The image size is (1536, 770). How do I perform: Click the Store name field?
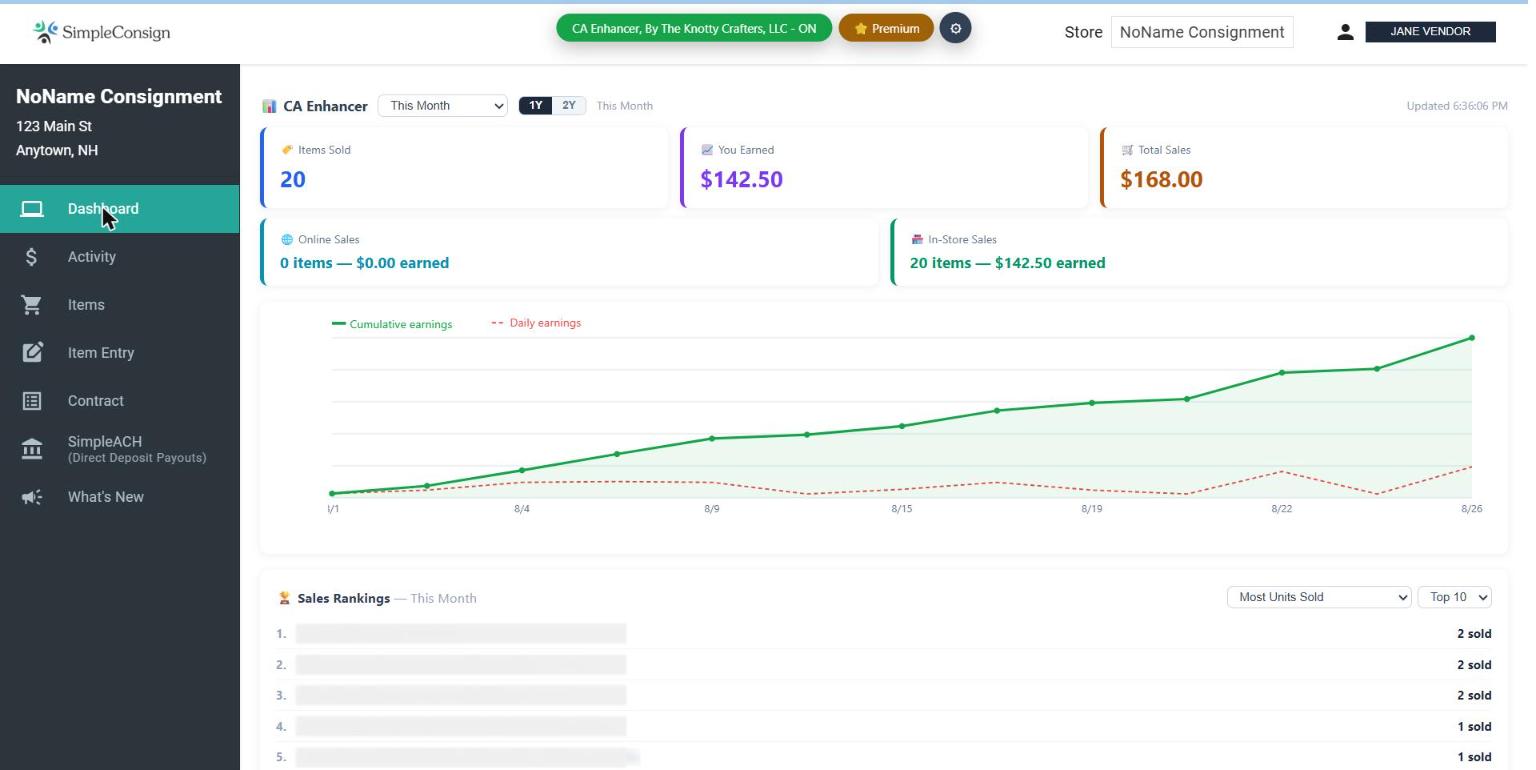click(x=1202, y=32)
